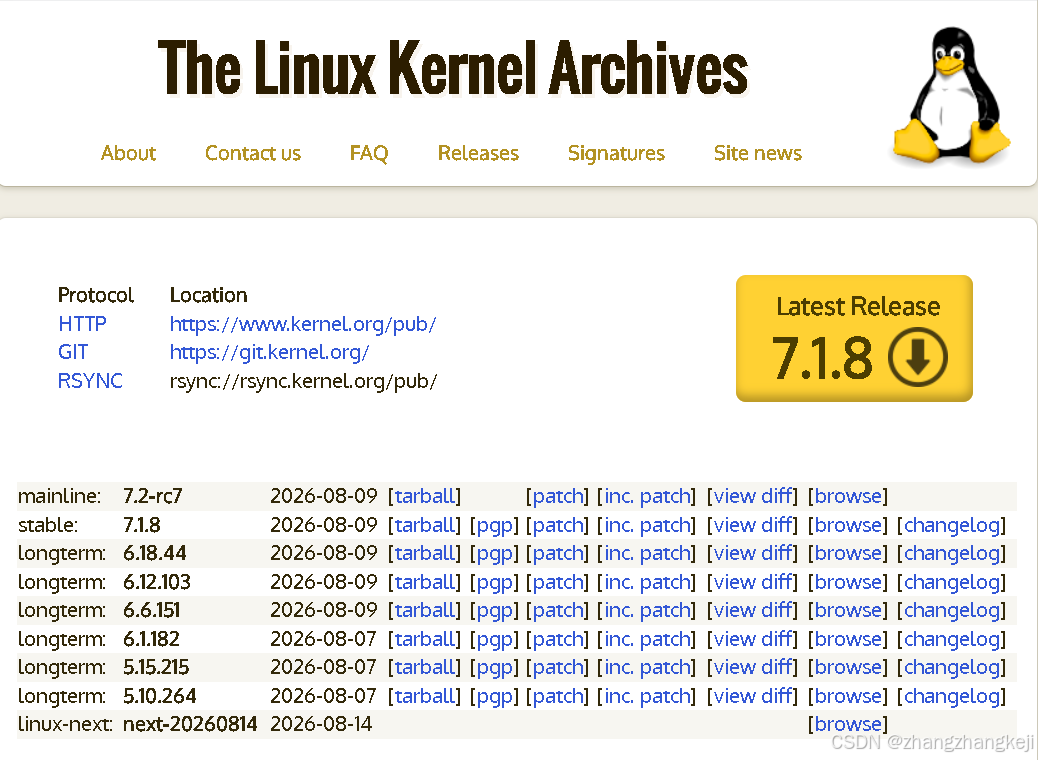
Task: Open patch link for longterm 6.1.182
Action: 557,639
